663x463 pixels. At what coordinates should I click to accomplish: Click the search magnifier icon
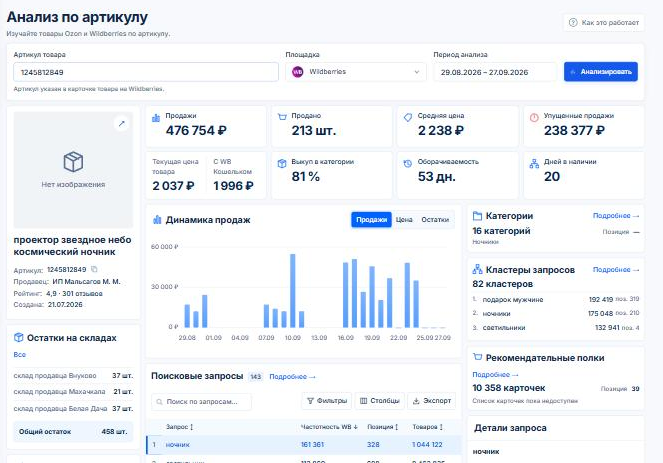(x=159, y=402)
